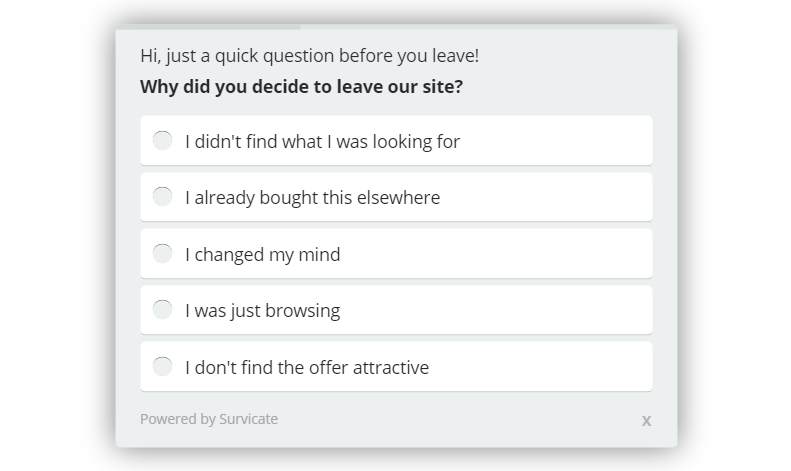Click the "I didn't find what I was looking for" text

[322, 142]
